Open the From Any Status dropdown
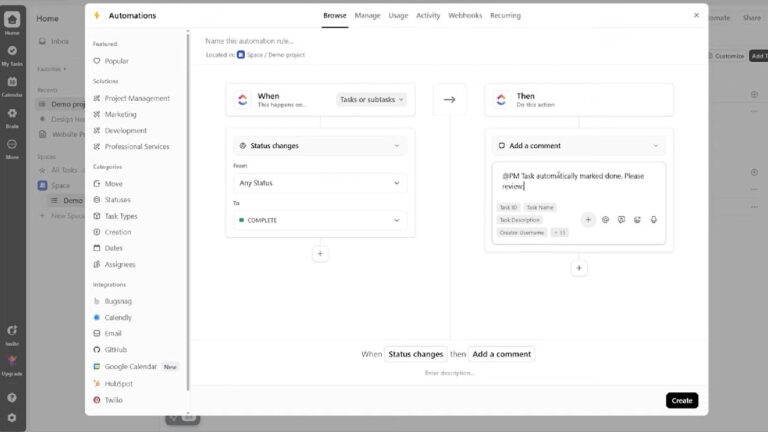Image resolution: width=768 pixels, height=432 pixels. [x=320, y=183]
